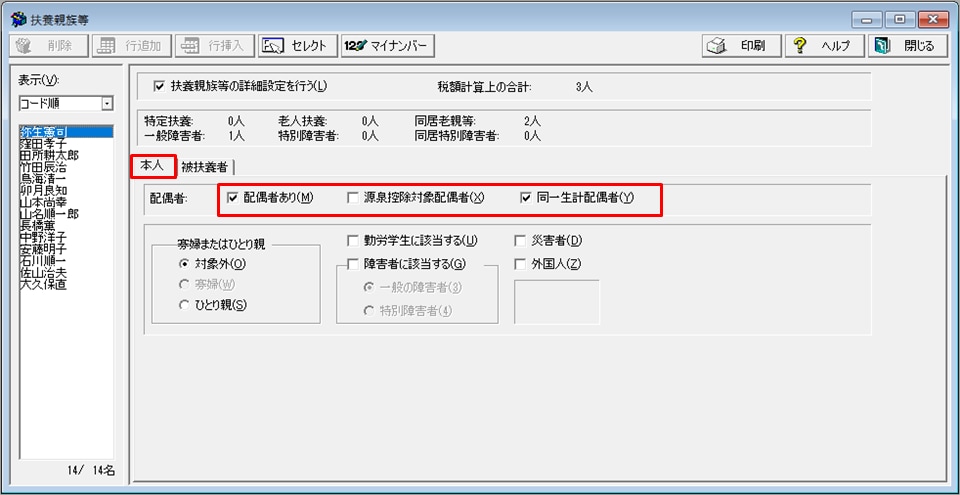Uncheck the 同一生計配偶者 checkbox

click(526, 197)
